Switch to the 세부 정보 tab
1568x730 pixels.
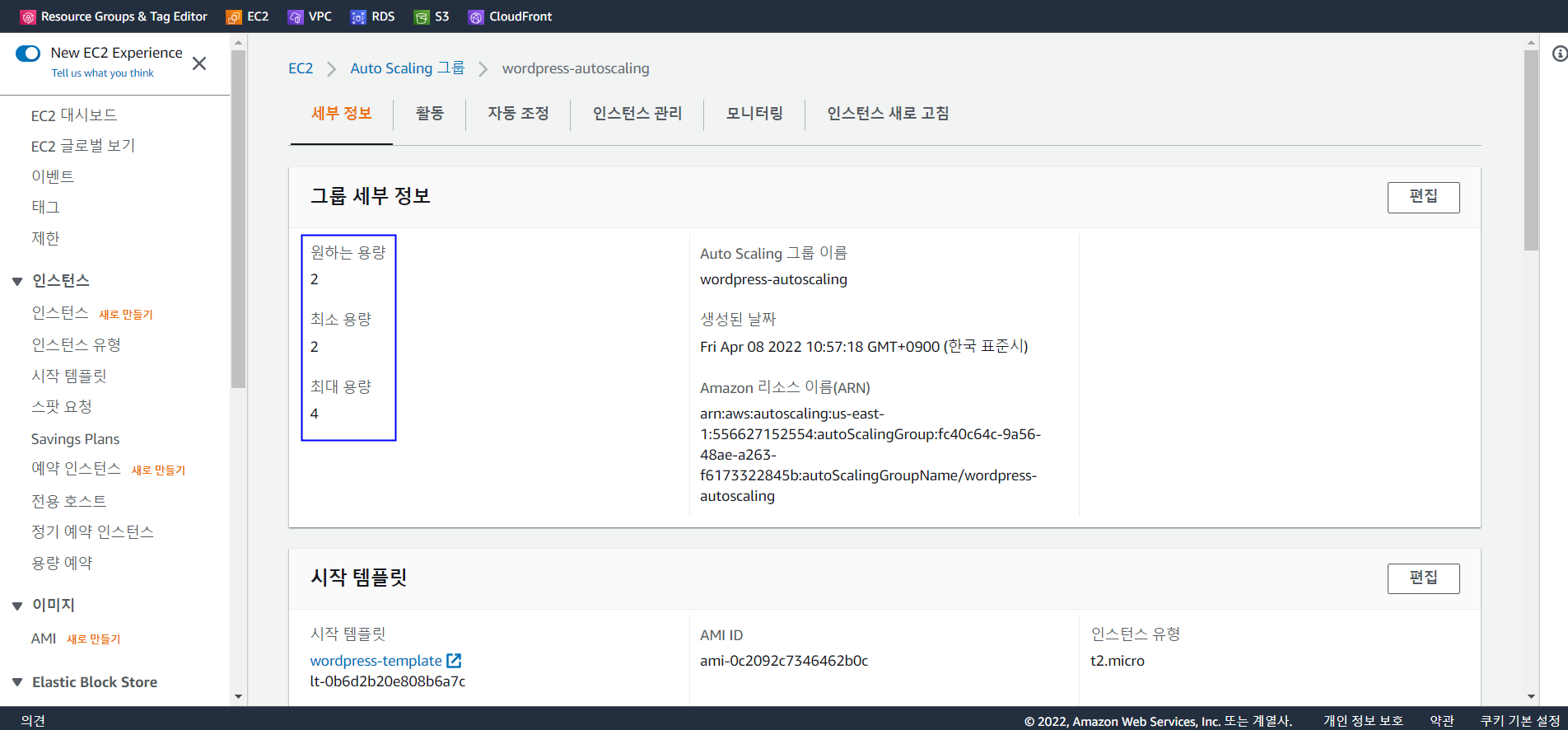point(342,114)
